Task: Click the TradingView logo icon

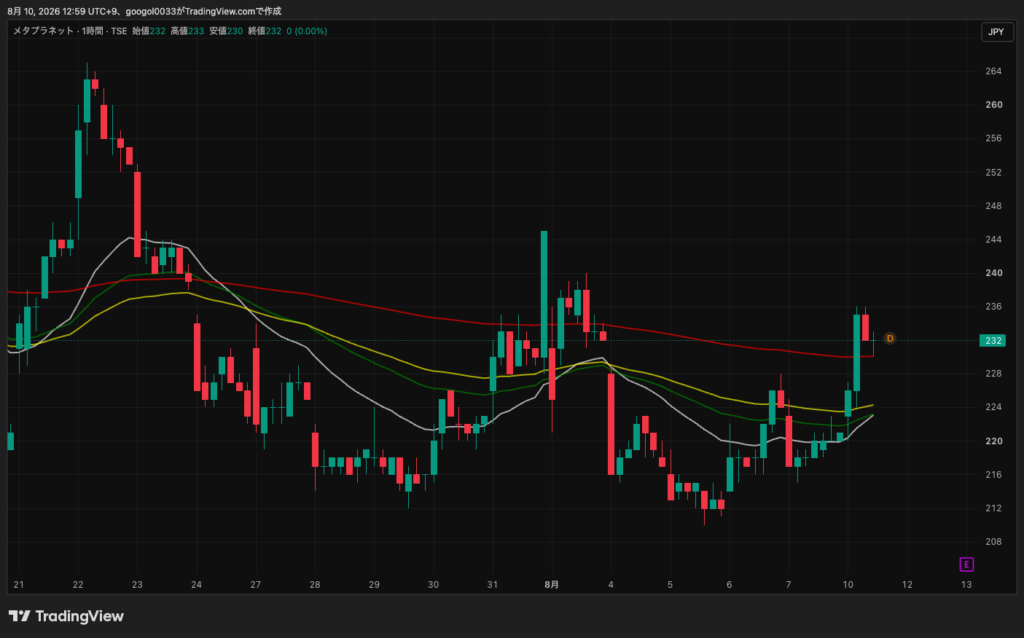Action: point(20,616)
